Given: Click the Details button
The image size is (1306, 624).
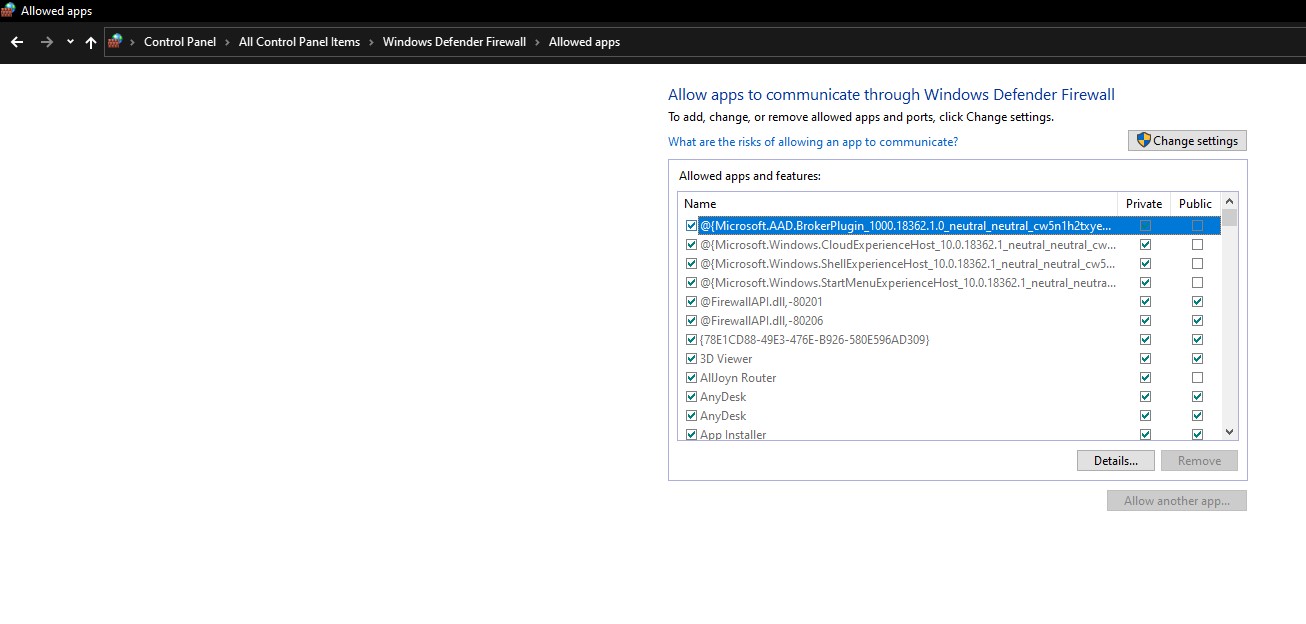Looking at the screenshot, I should tap(1115, 461).
